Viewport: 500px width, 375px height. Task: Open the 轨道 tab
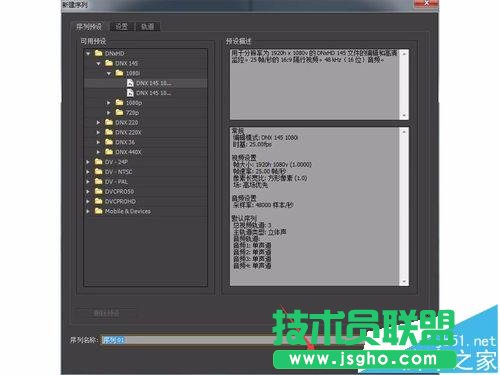(148, 26)
